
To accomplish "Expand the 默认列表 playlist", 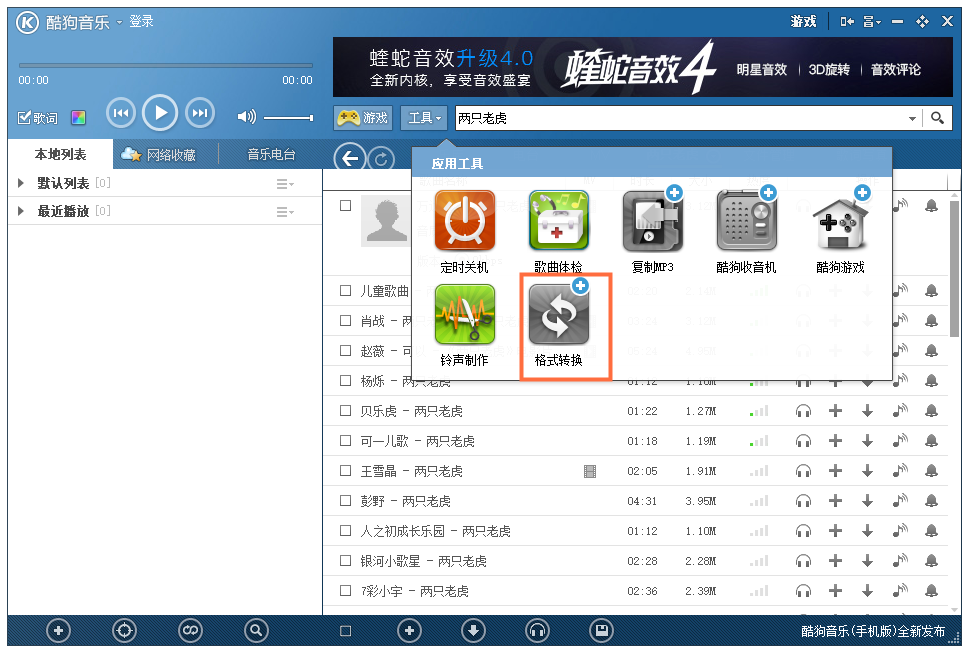I will (x=21, y=183).
